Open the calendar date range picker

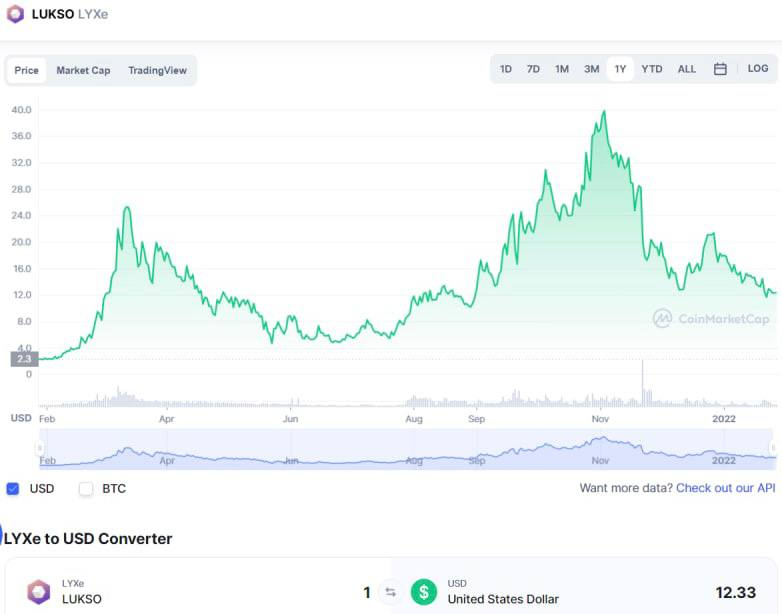tap(720, 69)
